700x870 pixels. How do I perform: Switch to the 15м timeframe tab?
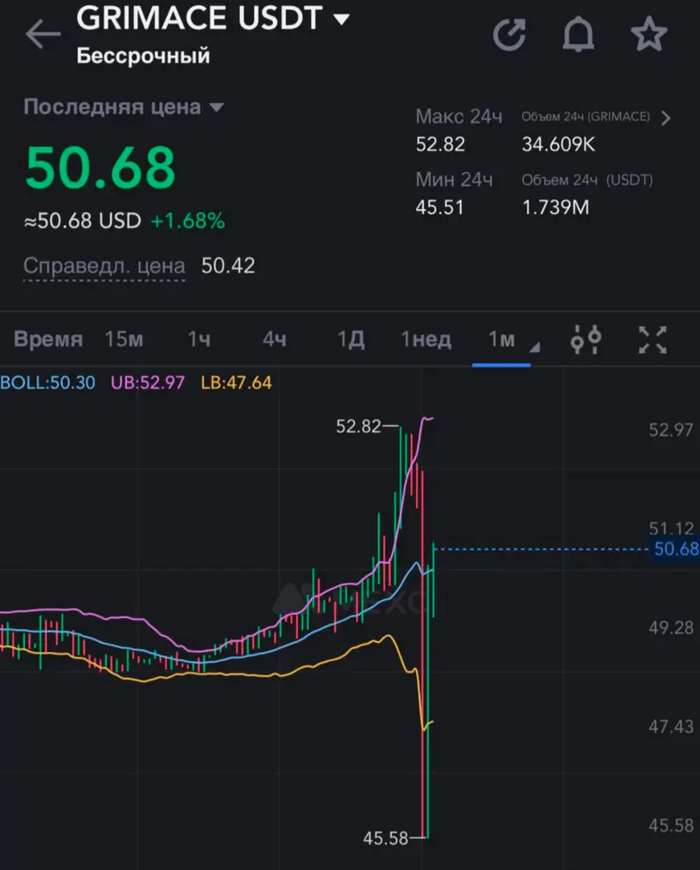pyautogui.click(x=124, y=340)
